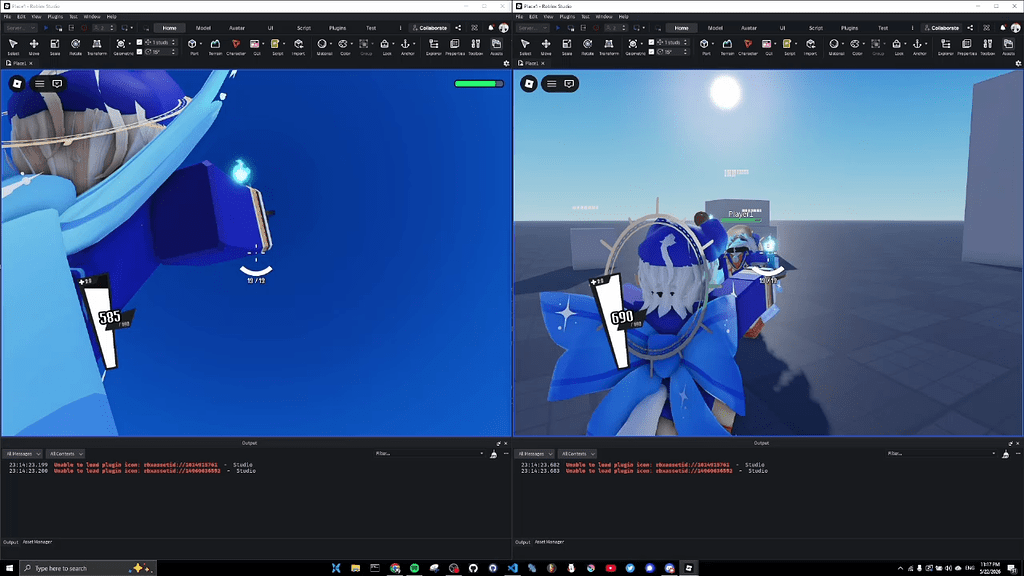
Task: Toggle move snap checkbox in right Studio window
Action: coord(651,42)
